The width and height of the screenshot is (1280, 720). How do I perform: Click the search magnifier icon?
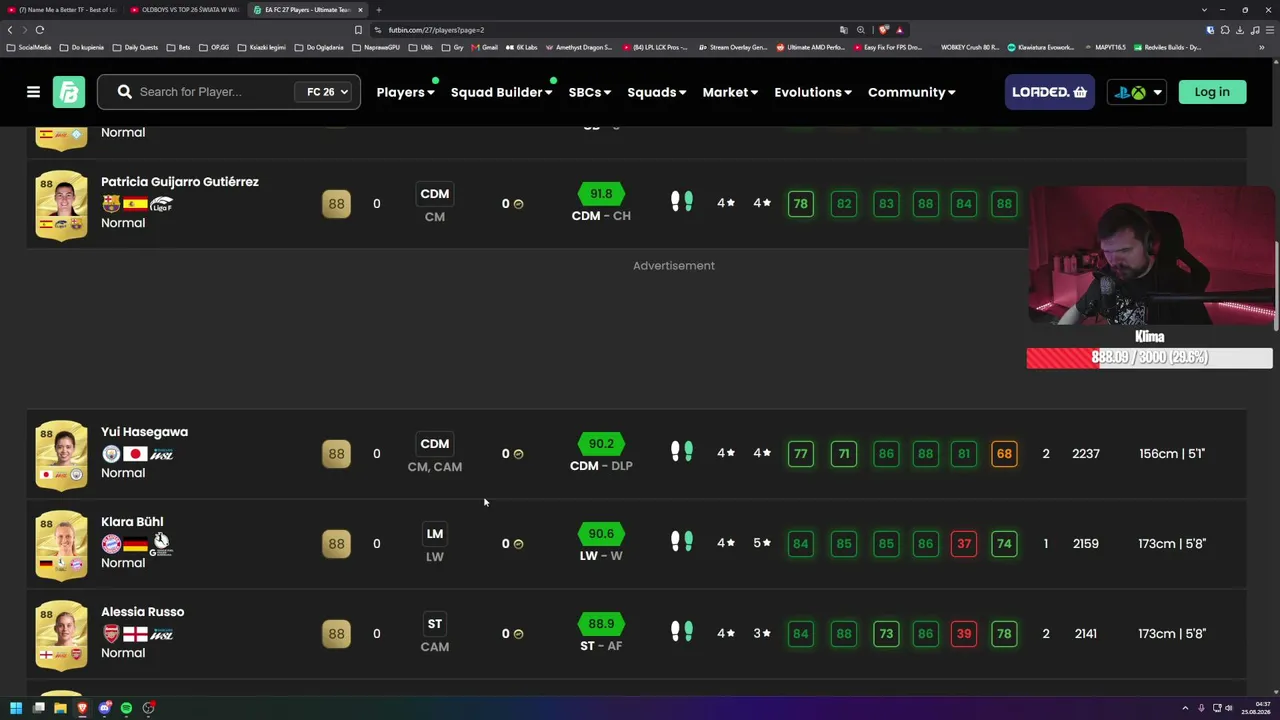[124, 92]
